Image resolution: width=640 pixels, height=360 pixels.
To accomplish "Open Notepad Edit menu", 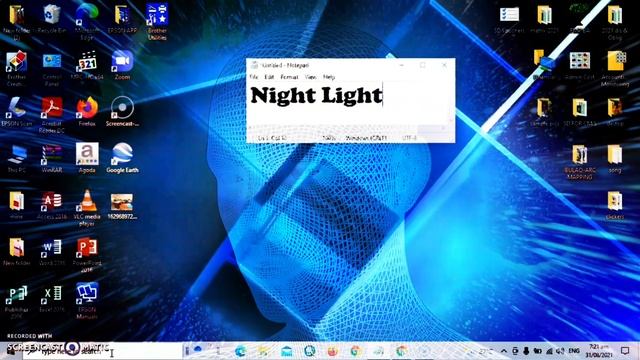I will 269,77.
